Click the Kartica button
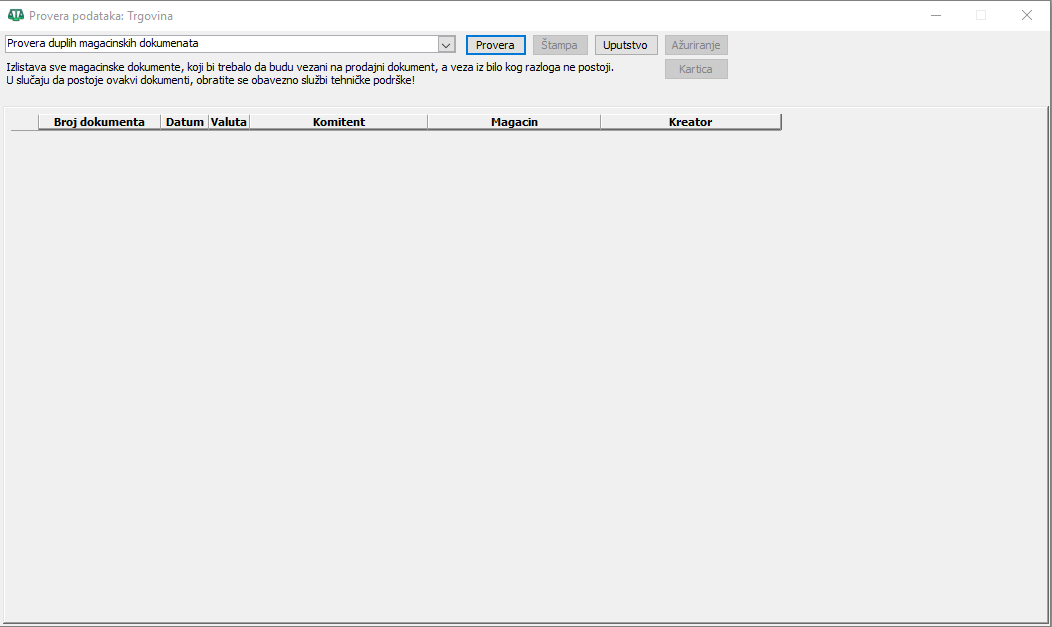 click(x=696, y=69)
